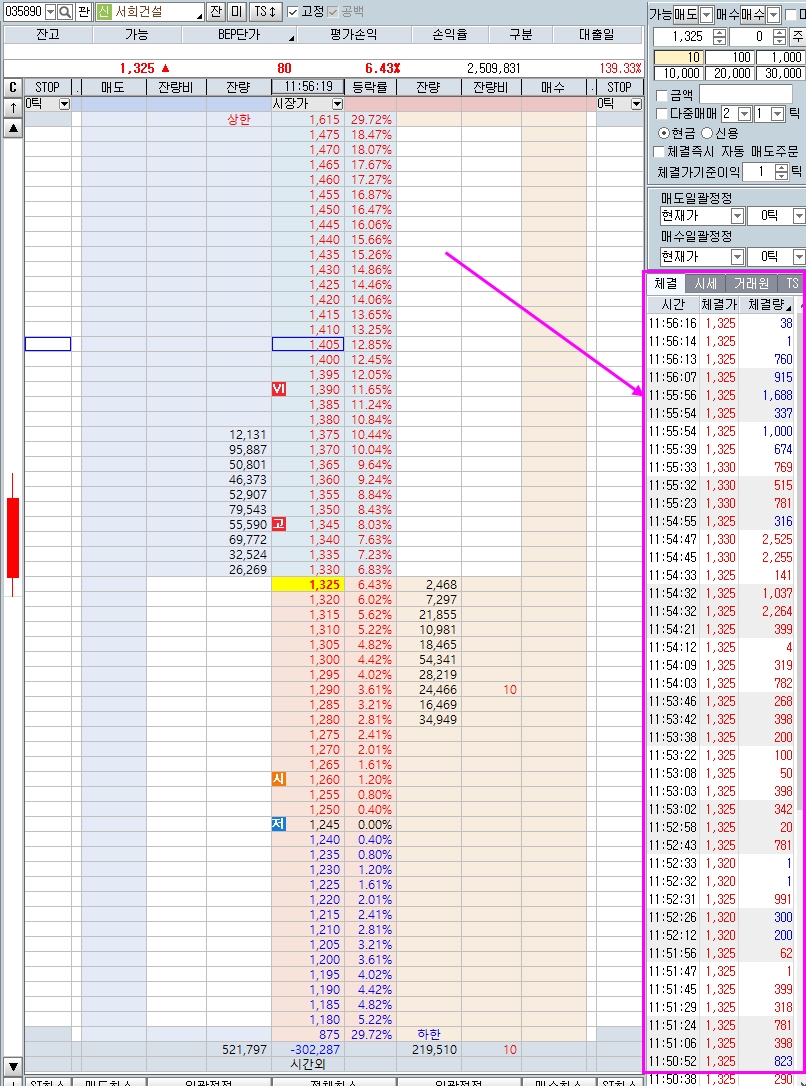Click the 미 (unfilled orders) icon button
806x1086 pixels.
pyautogui.click(x=236, y=12)
